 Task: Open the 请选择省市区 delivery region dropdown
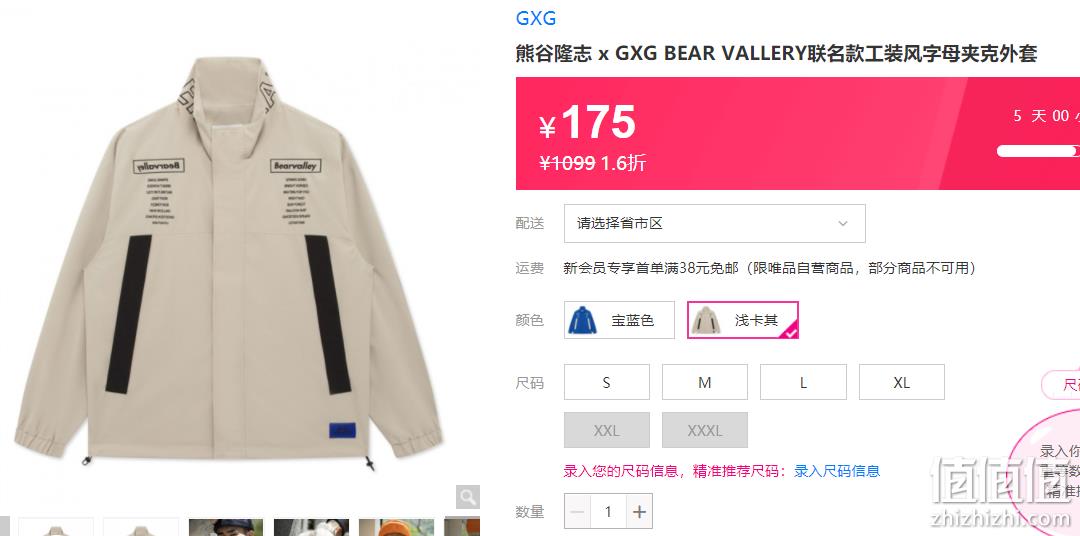pos(714,223)
